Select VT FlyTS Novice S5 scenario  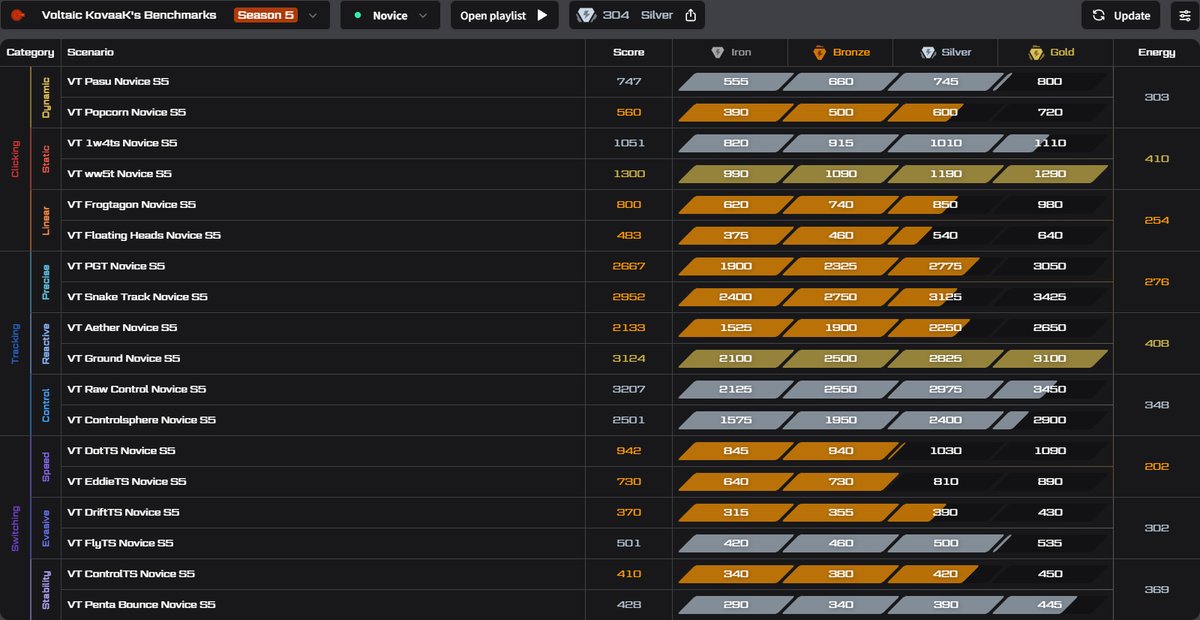point(120,543)
